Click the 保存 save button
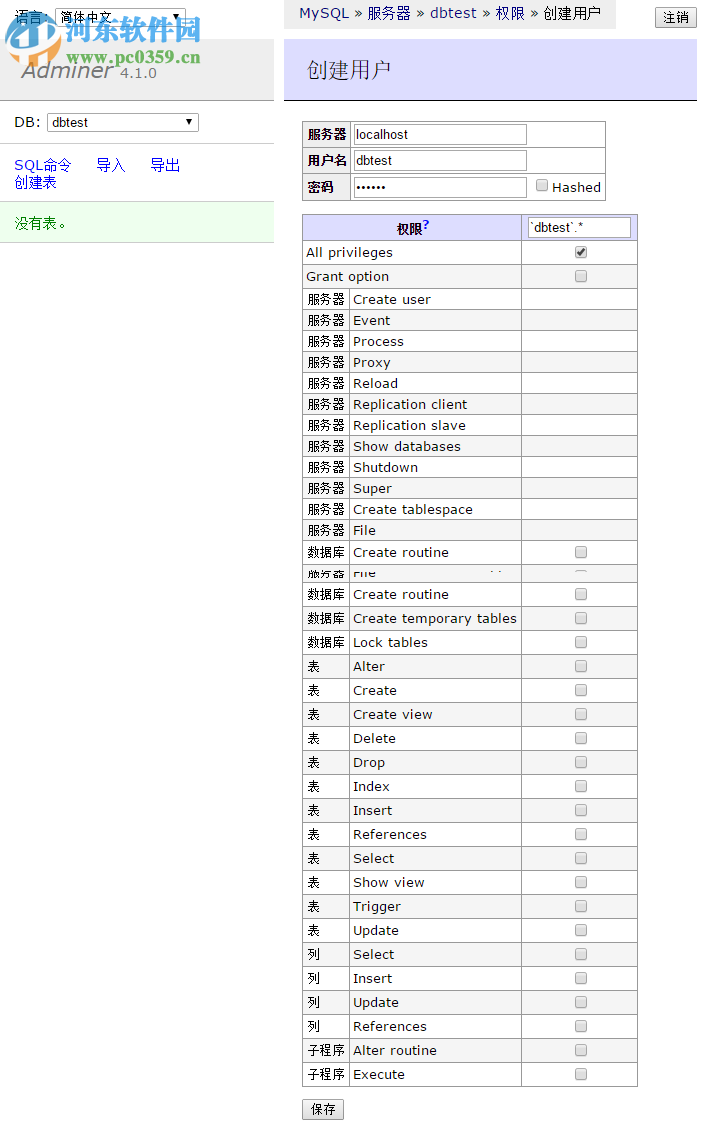 [x=322, y=1109]
